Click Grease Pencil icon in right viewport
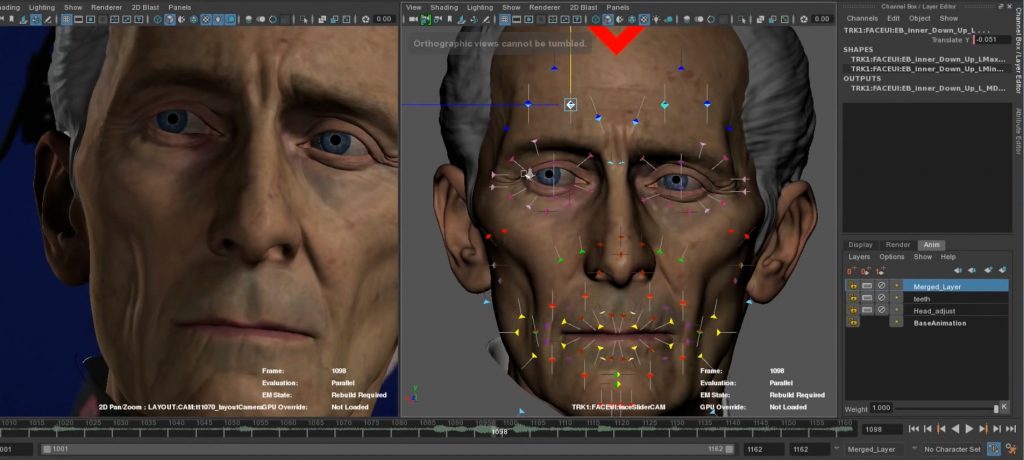 pyautogui.click(x=486, y=19)
